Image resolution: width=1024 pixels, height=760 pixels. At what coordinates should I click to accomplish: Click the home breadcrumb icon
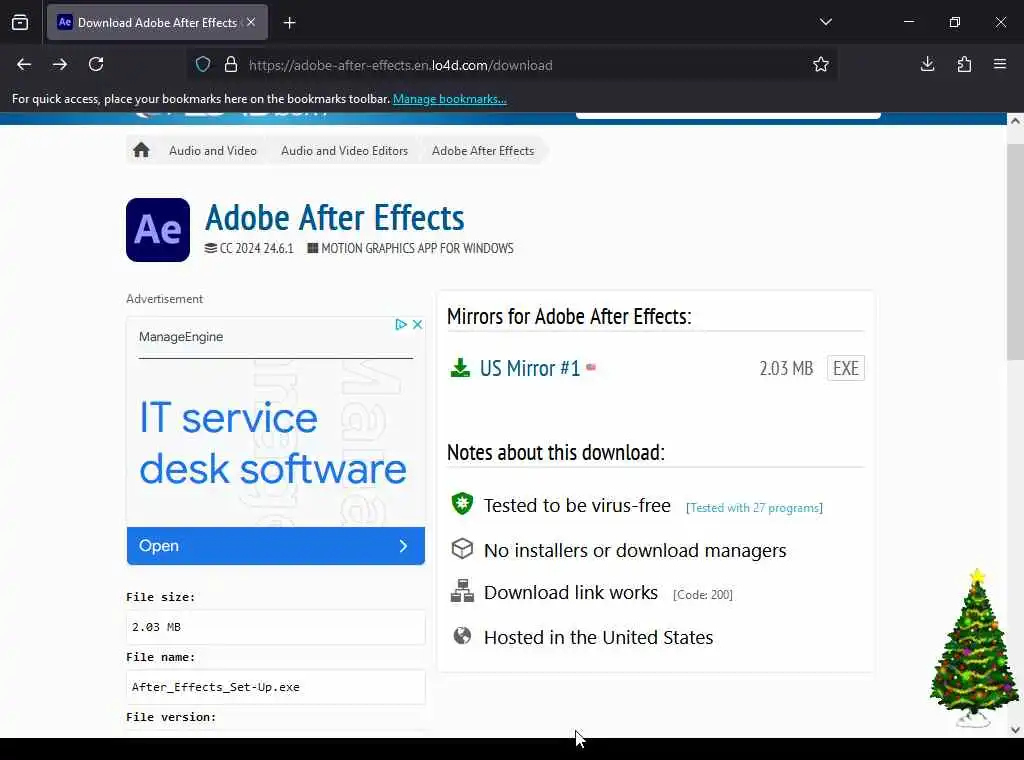[141, 150]
